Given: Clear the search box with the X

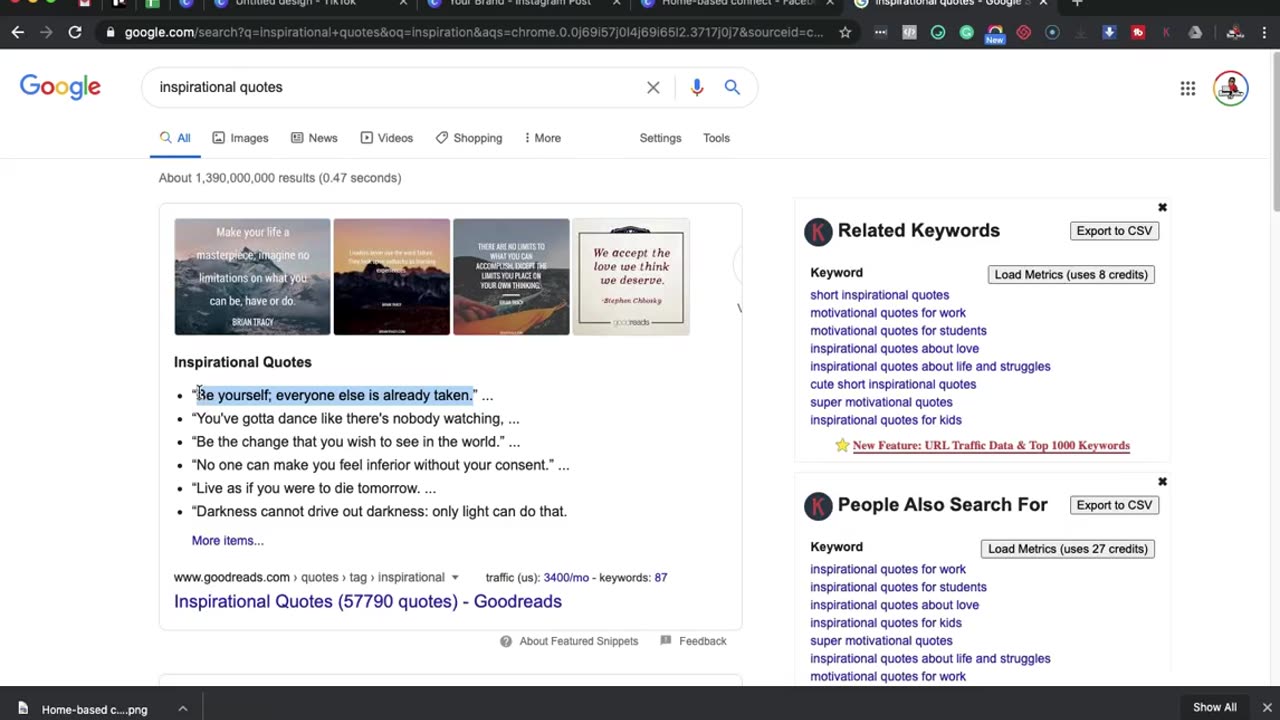Looking at the screenshot, I should pos(653,87).
